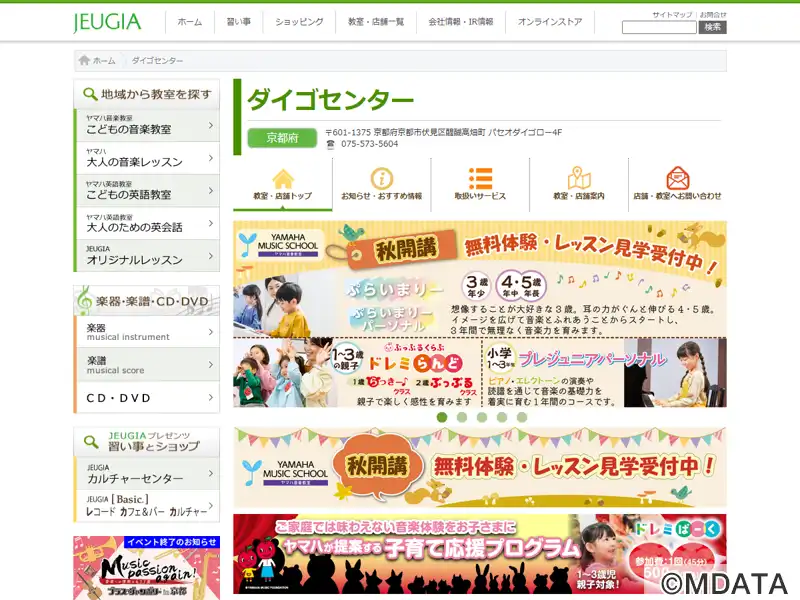Click the 検索 search button
Screen dimensions: 800x600
712,27
